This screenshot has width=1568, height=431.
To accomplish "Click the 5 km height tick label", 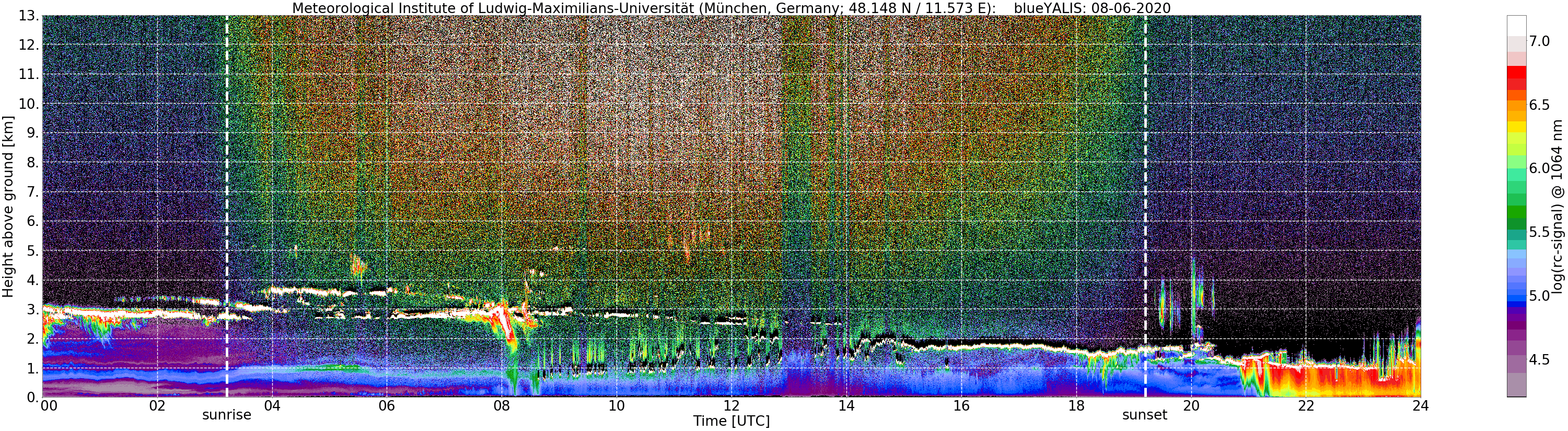I will click(x=33, y=251).
